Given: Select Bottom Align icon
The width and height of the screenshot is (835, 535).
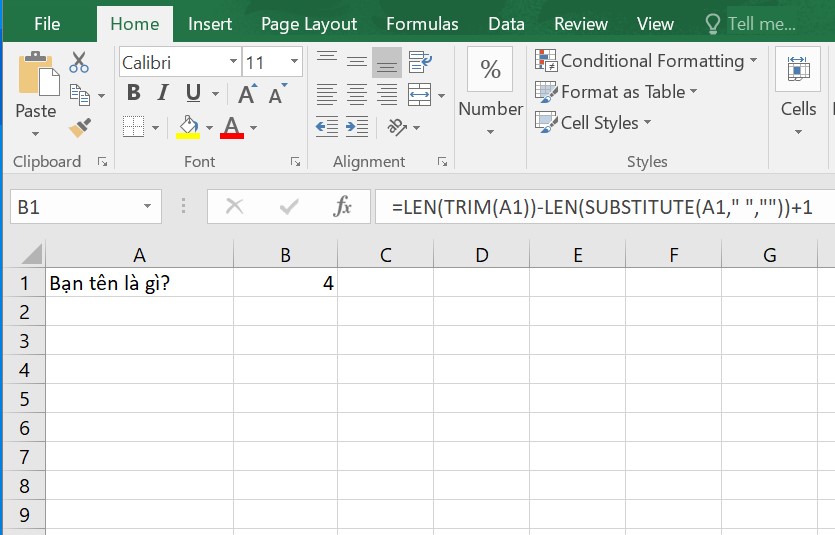Looking at the screenshot, I should [387, 62].
